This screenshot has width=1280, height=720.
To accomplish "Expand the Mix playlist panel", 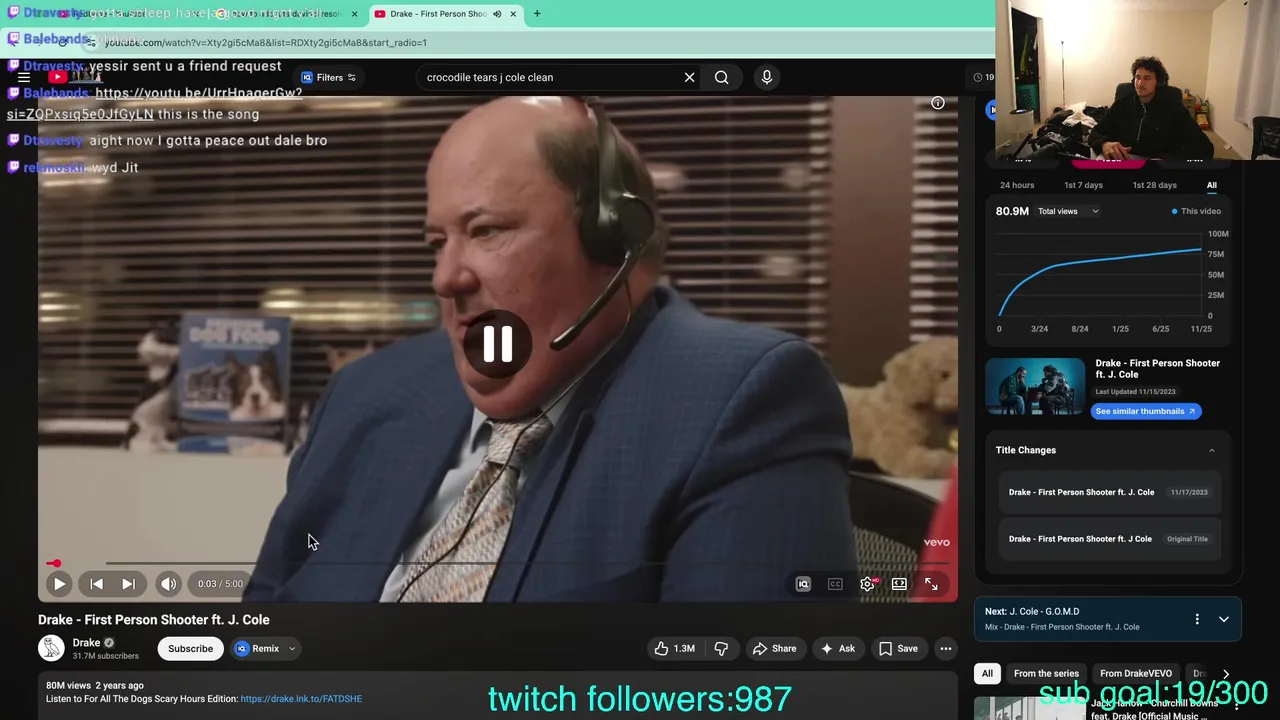I will (1224, 619).
